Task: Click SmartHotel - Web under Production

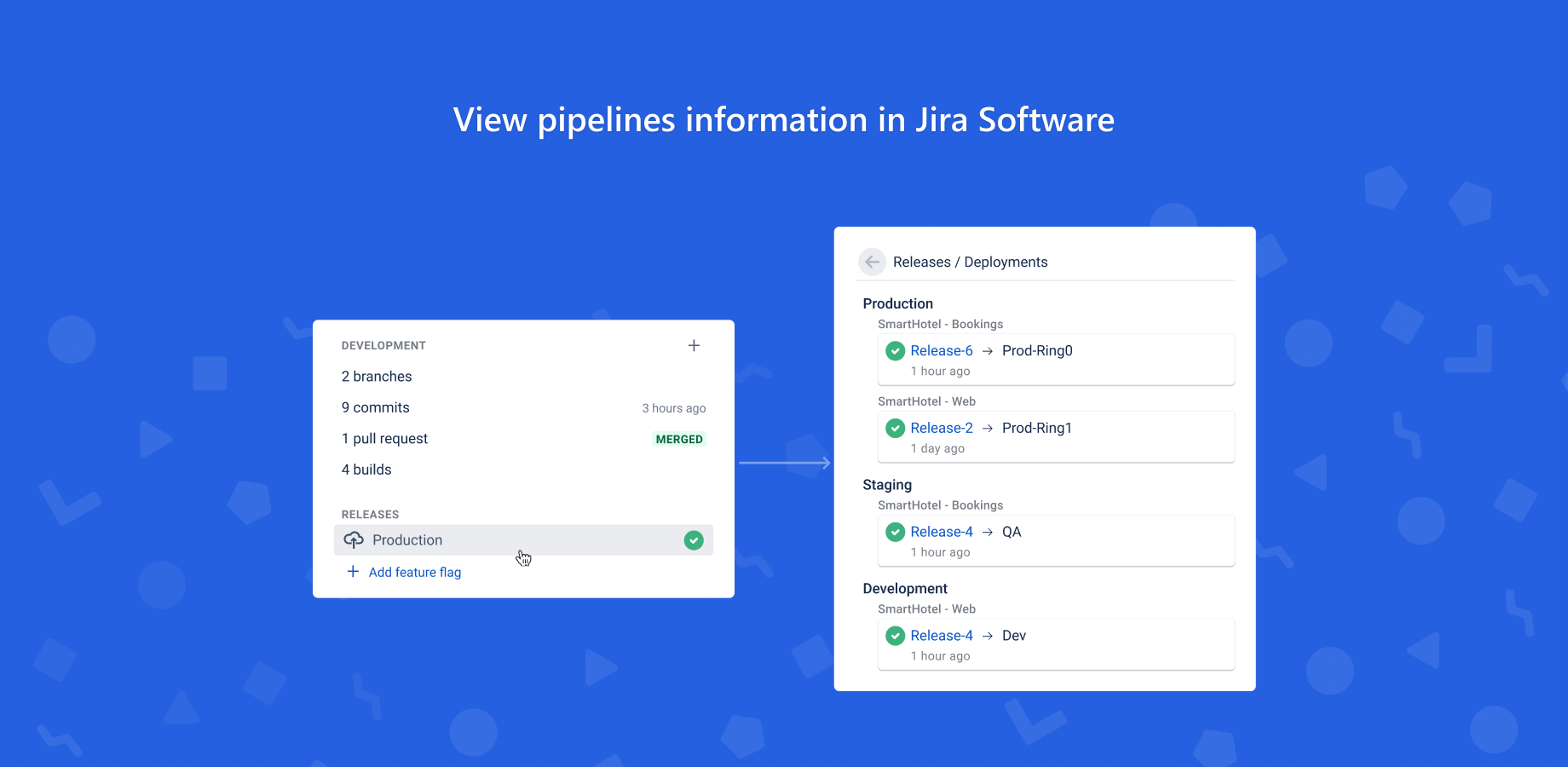Action: tap(927, 401)
